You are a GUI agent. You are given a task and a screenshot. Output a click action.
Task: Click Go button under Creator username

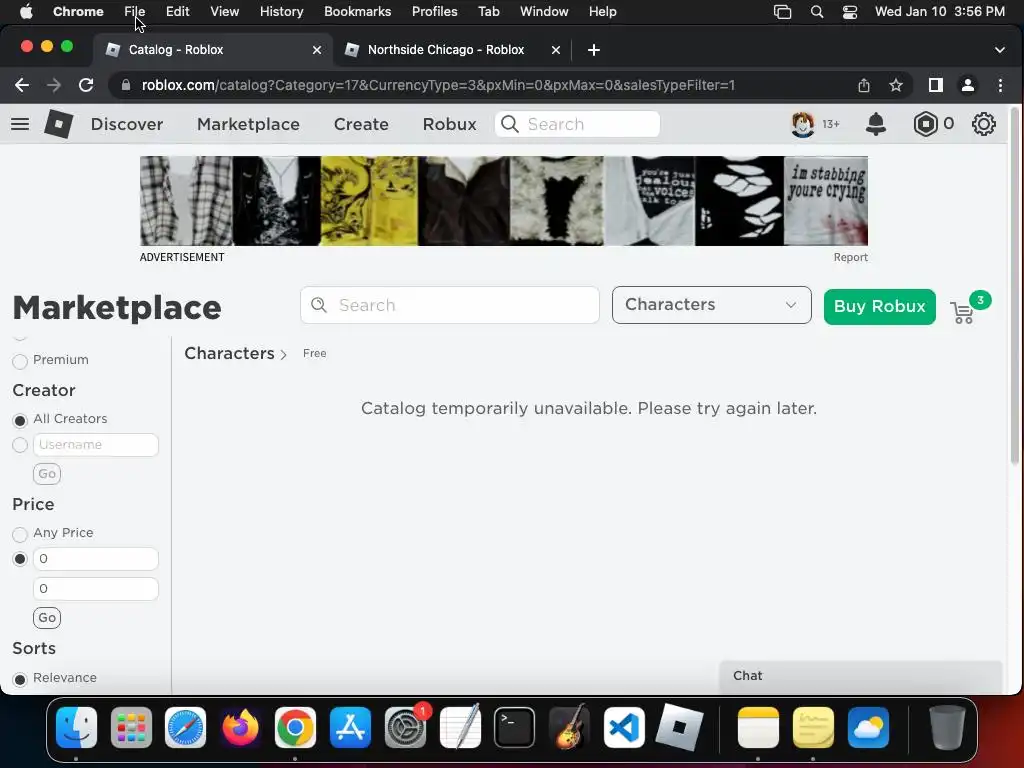click(x=47, y=473)
